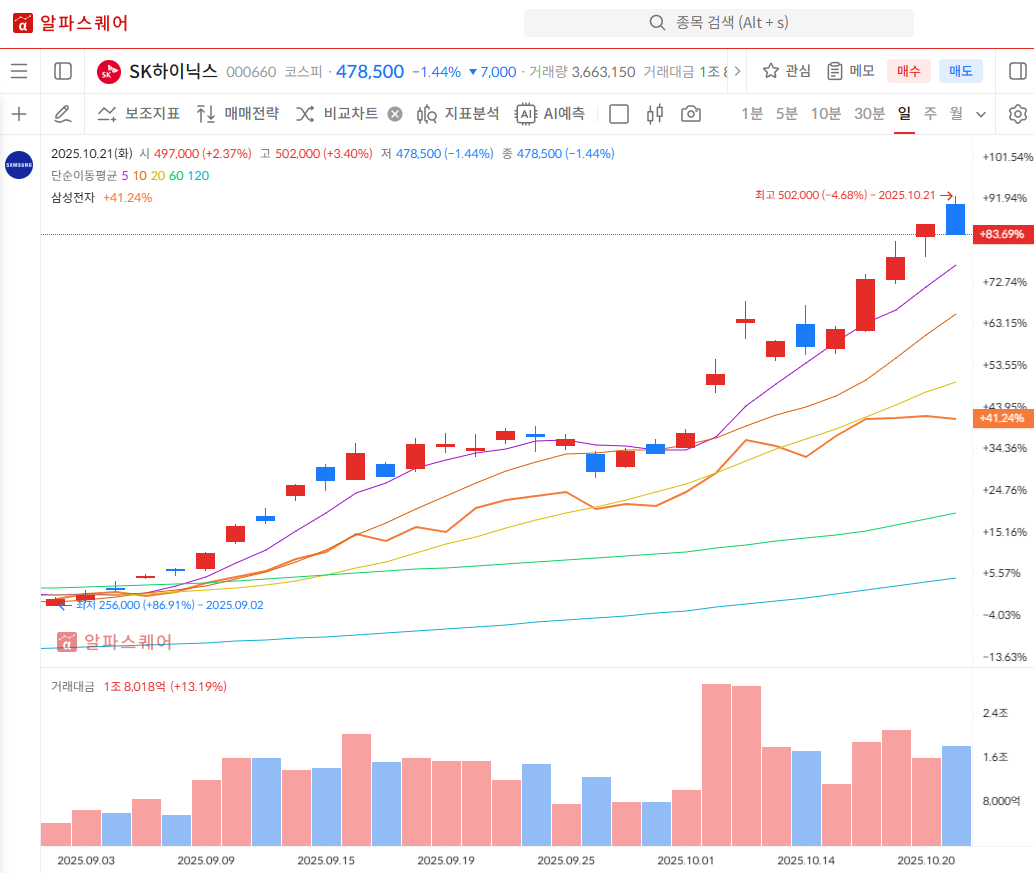The height and width of the screenshot is (873, 1034).
Task: Click the plus add-chart icon
Action: [x=19, y=114]
